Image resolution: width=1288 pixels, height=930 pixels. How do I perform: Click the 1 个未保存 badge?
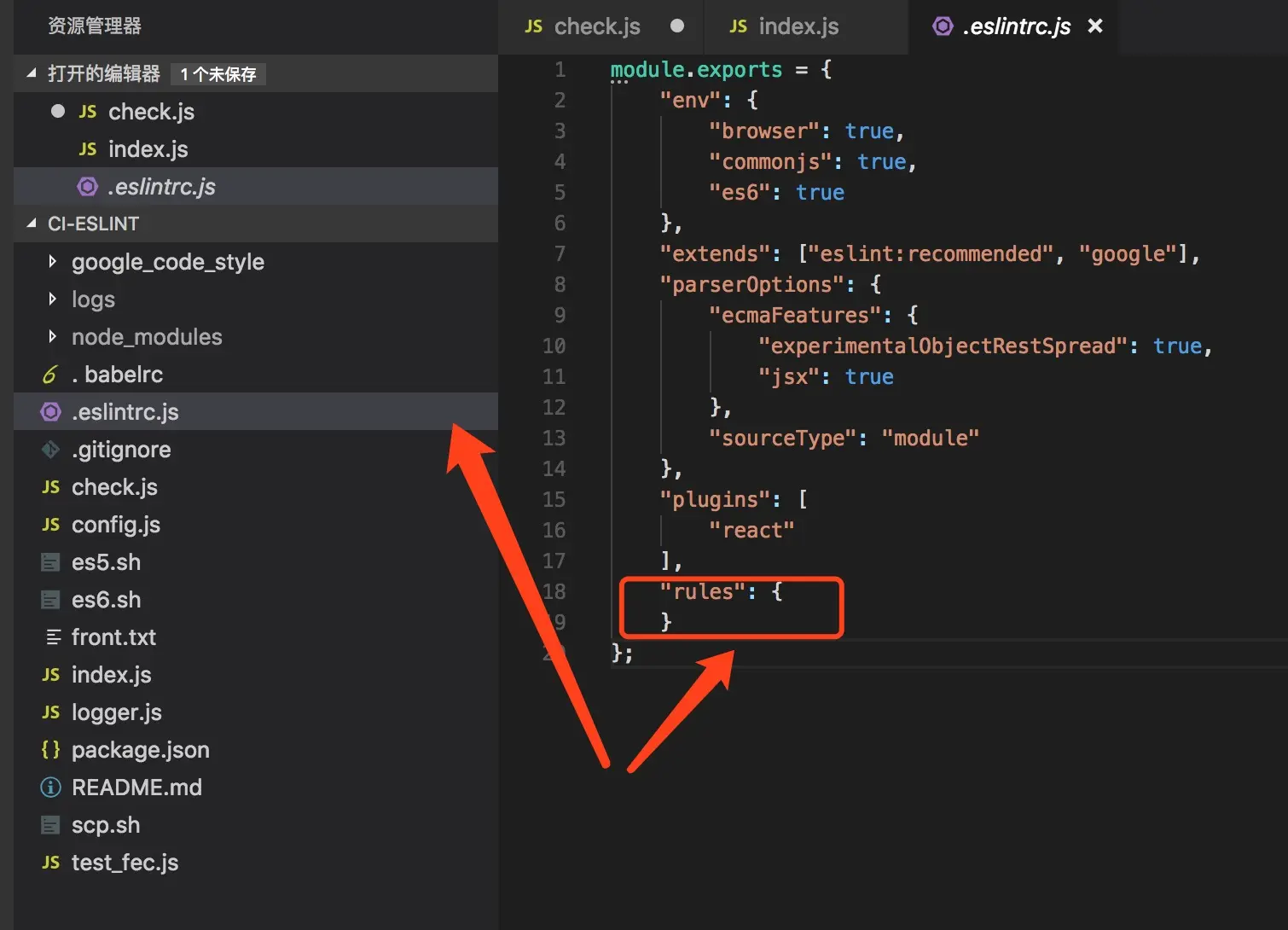click(218, 74)
